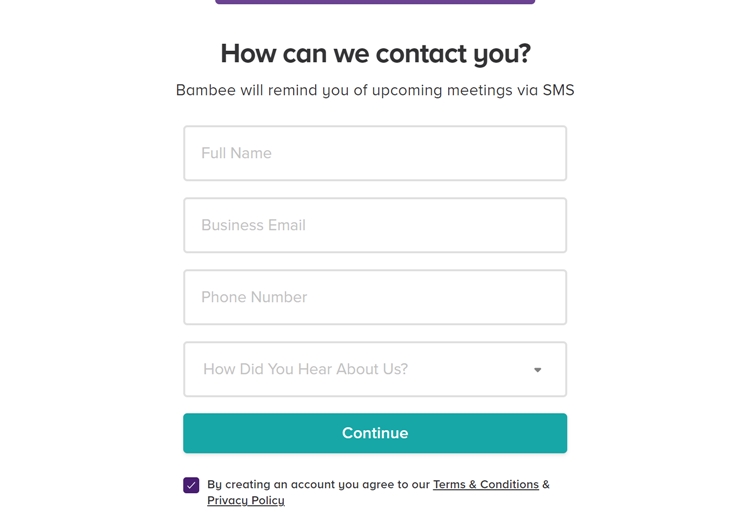Expand the list using the small triangle

coord(538,370)
